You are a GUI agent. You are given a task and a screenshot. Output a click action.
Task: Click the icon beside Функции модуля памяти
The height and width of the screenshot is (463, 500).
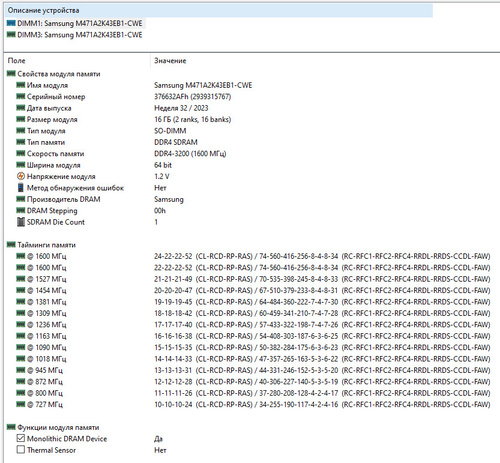(11, 427)
